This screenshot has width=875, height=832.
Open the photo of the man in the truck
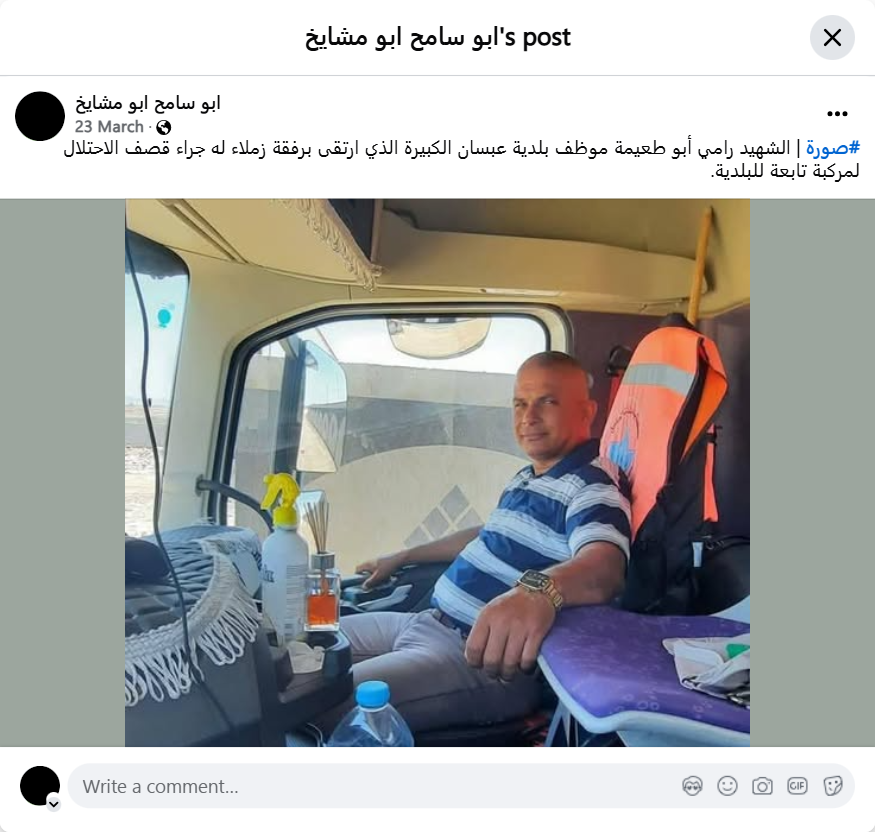438,473
